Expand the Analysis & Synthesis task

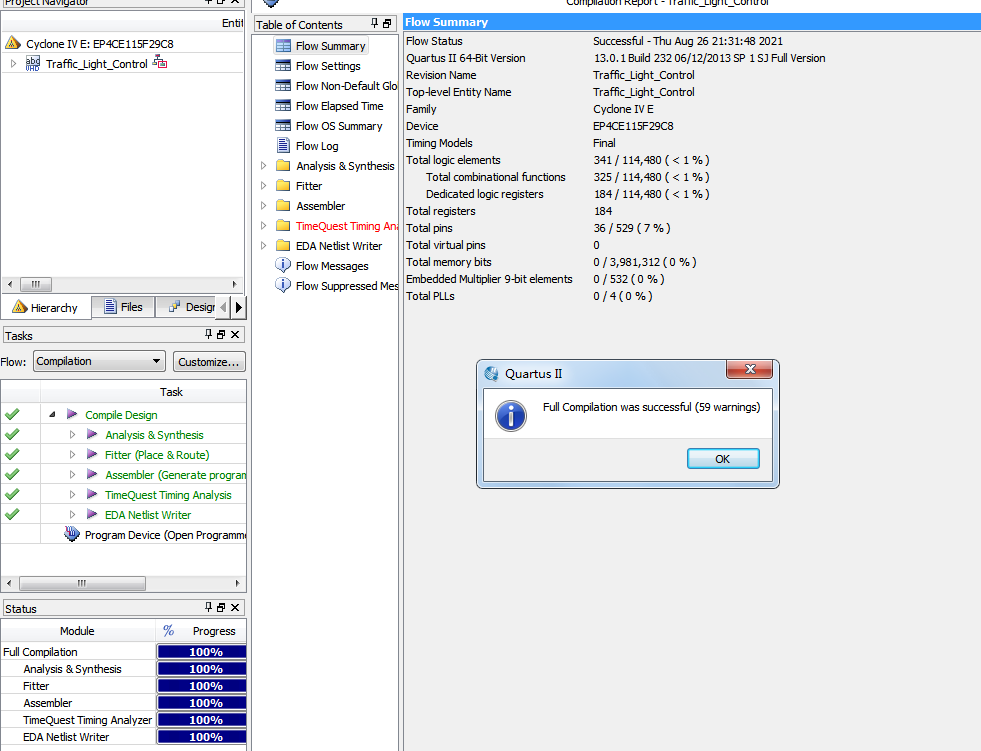coord(73,434)
